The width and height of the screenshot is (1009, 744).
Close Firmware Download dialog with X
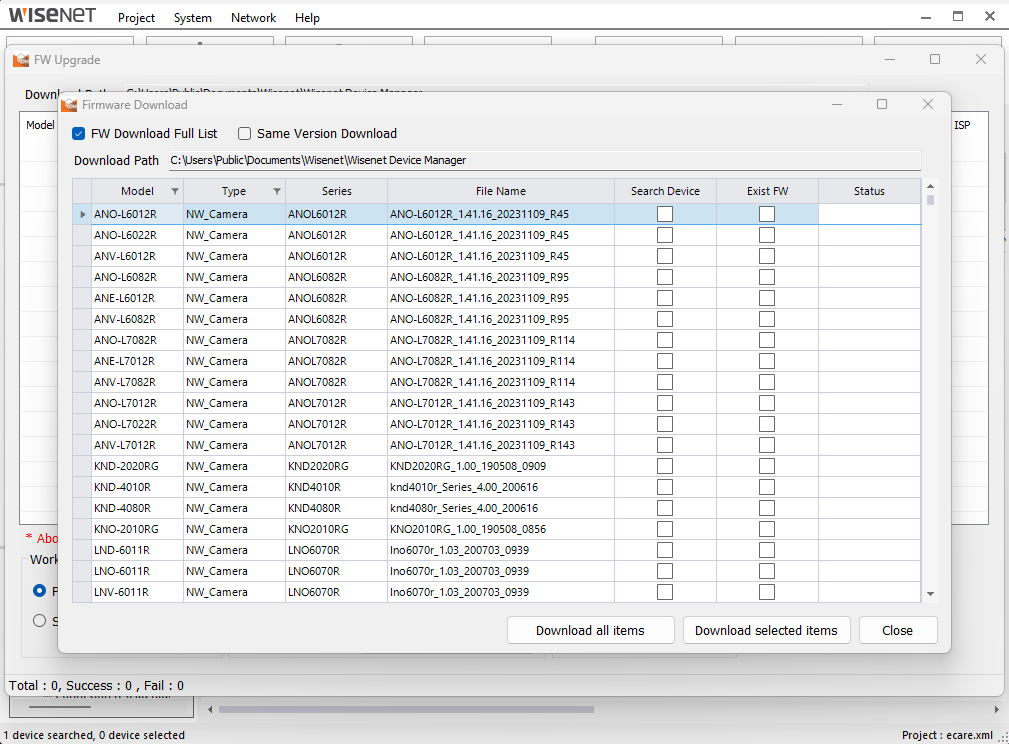(x=927, y=104)
